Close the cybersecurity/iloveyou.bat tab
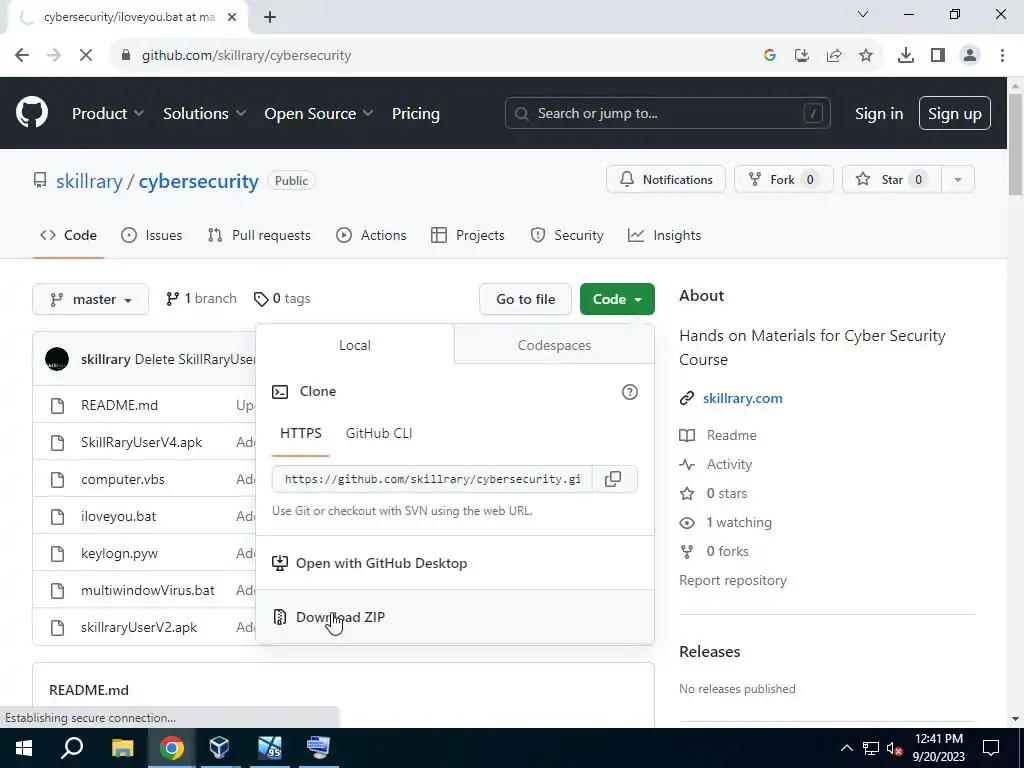Screen dimensions: 1024x768 pos(232,17)
